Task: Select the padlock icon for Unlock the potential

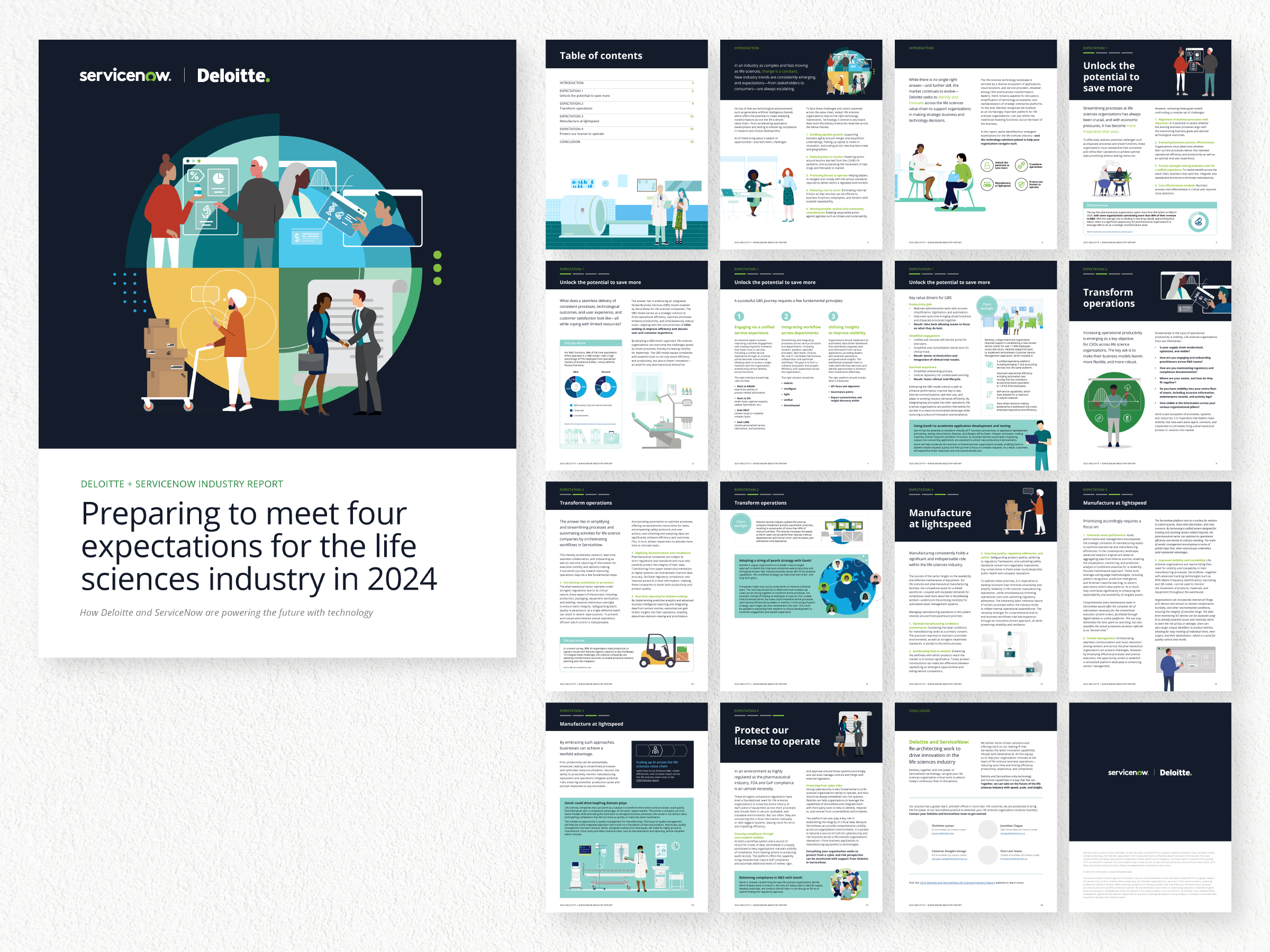Action: [x=987, y=166]
